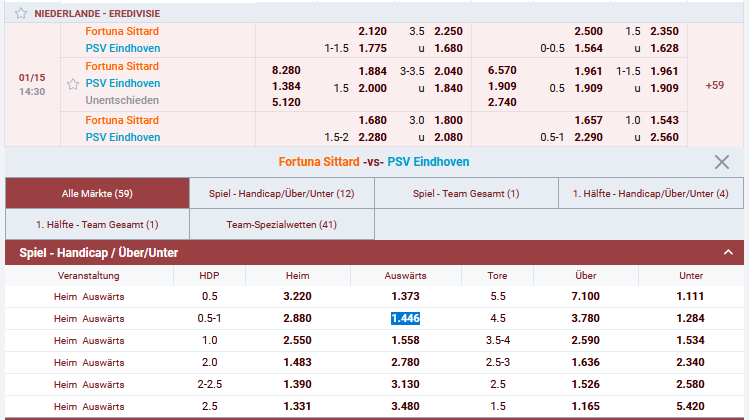This screenshot has height=420, width=749.
Task: Select handicap 2.5 away odds 3.480
Action: [x=405, y=406]
